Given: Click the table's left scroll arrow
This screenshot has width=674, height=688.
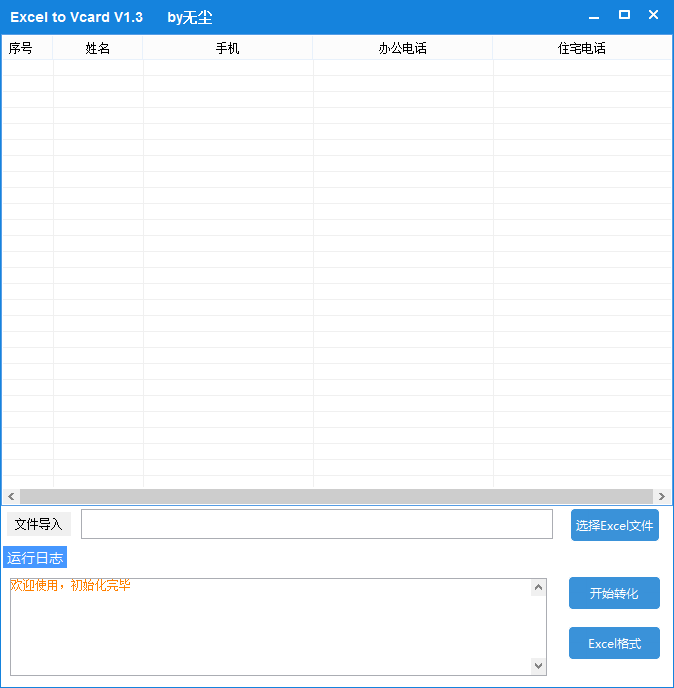Looking at the screenshot, I should tap(11, 496).
